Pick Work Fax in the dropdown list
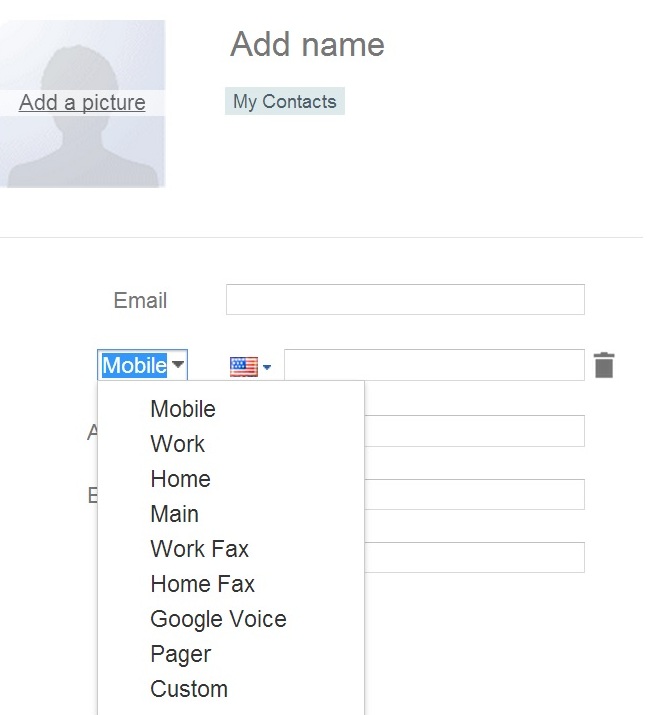 tap(199, 549)
